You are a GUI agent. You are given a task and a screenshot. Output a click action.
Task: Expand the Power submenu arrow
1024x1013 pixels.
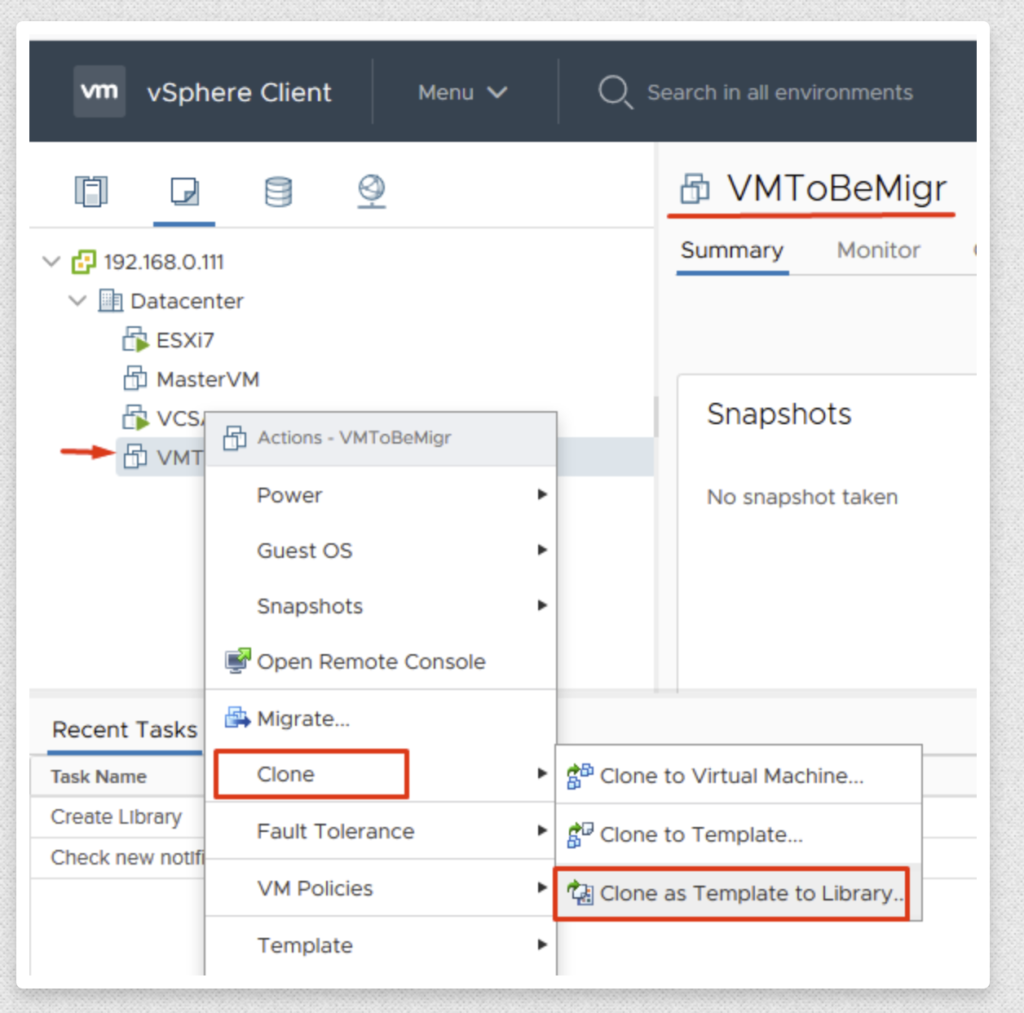pyautogui.click(x=542, y=494)
